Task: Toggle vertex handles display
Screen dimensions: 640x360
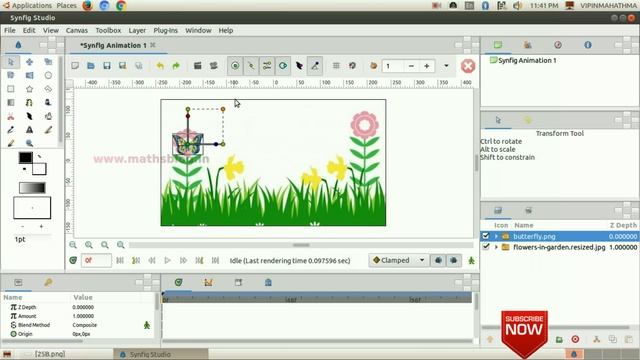Action: point(251,66)
